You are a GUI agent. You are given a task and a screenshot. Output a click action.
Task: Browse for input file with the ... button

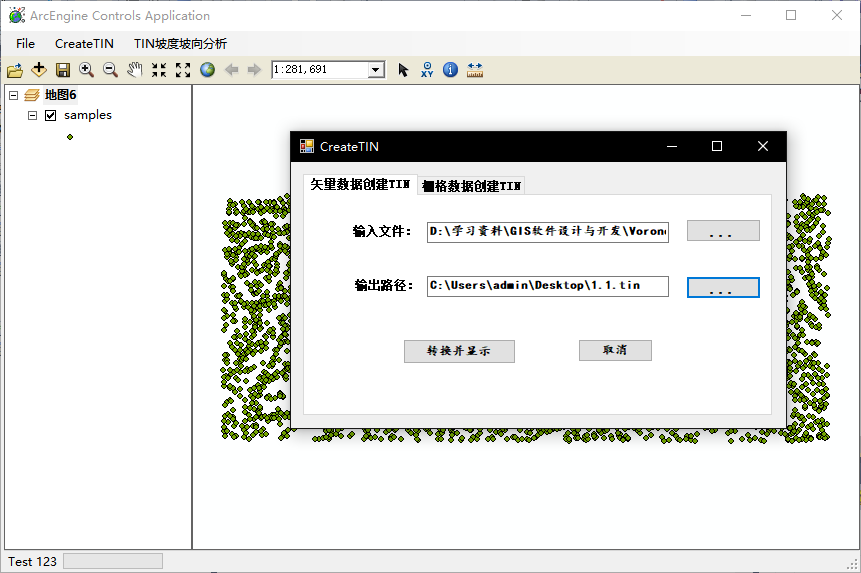click(x=723, y=231)
